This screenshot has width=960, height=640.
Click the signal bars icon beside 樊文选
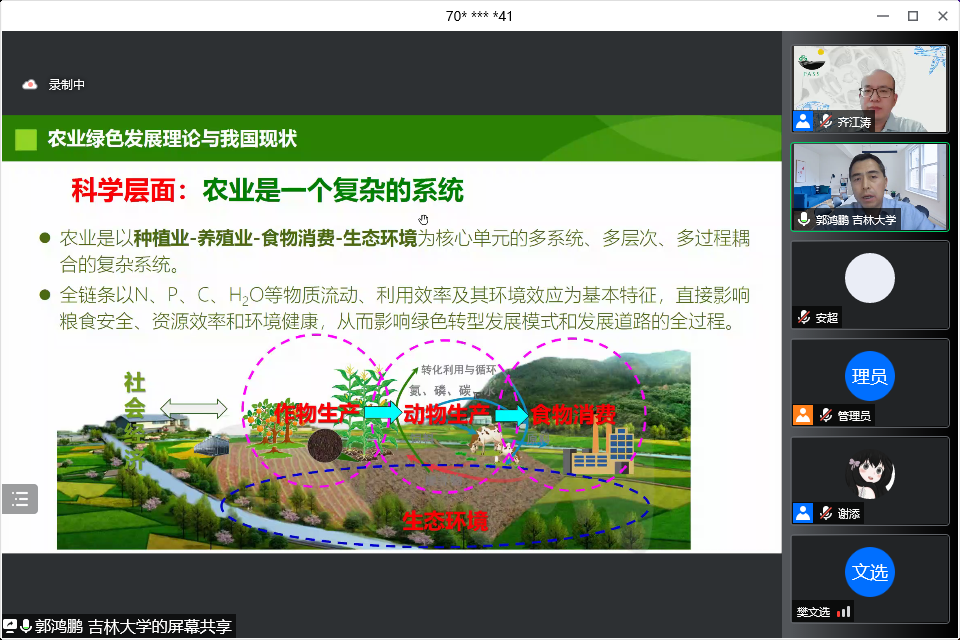click(x=844, y=611)
